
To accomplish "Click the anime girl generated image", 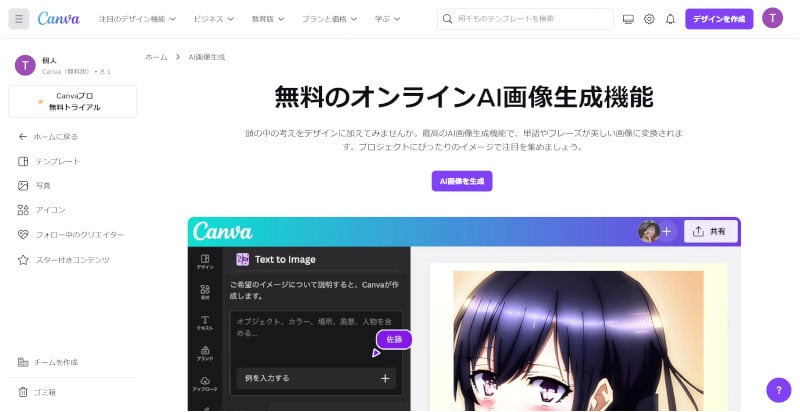I will 578,341.
